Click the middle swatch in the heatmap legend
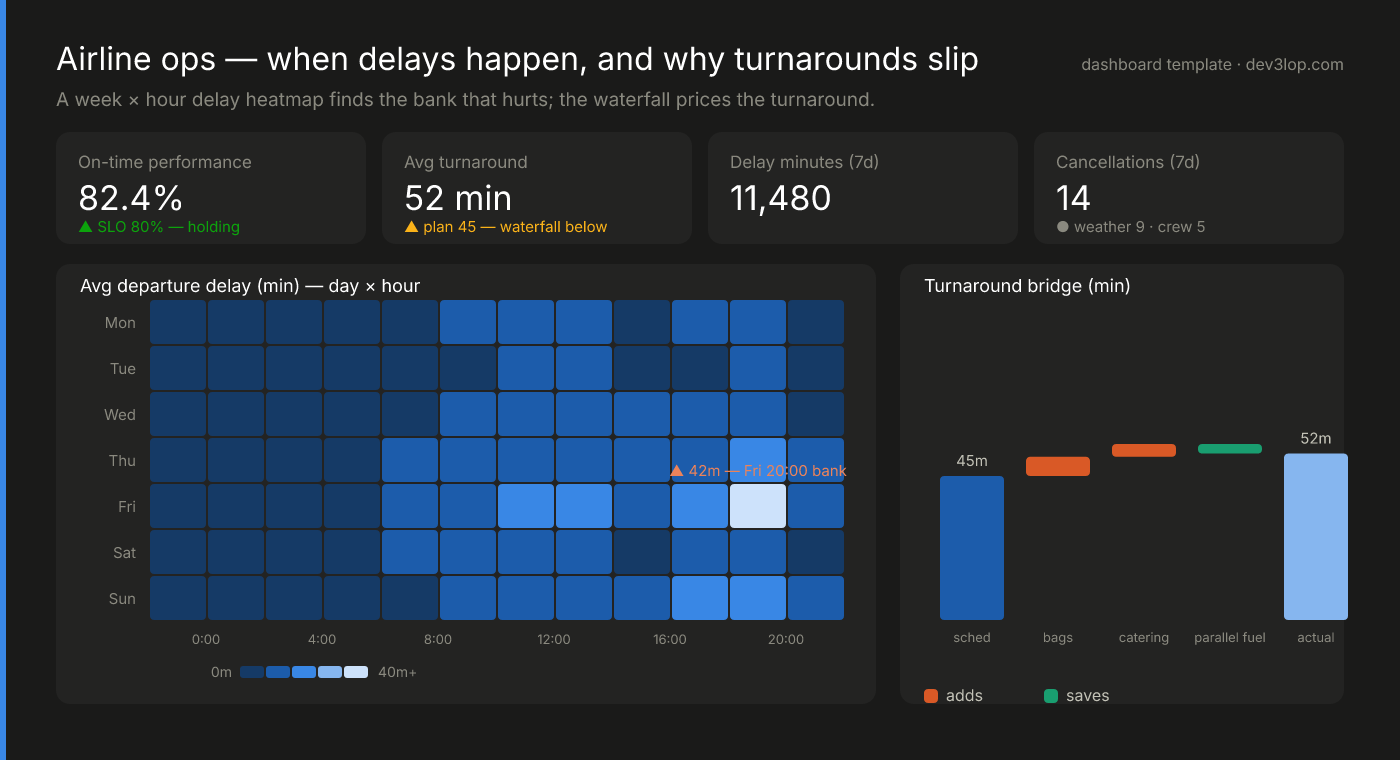 click(304, 672)
